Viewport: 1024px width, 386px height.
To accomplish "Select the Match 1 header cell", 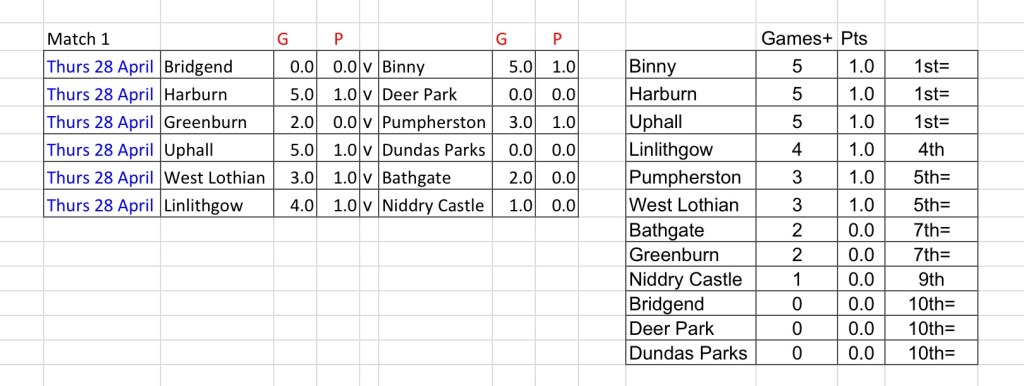I will tap(102, 39).
